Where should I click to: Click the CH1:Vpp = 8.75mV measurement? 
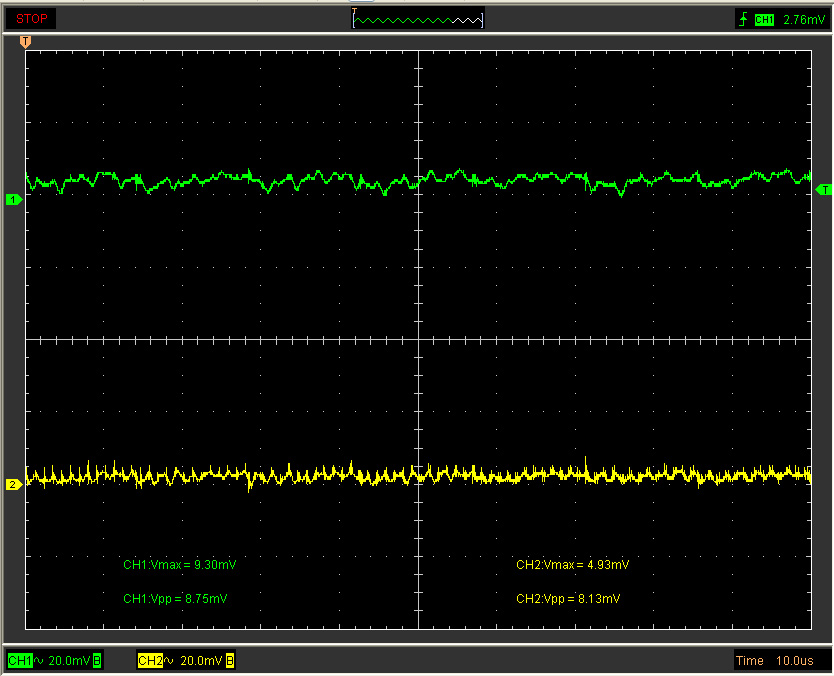point(175,599)
